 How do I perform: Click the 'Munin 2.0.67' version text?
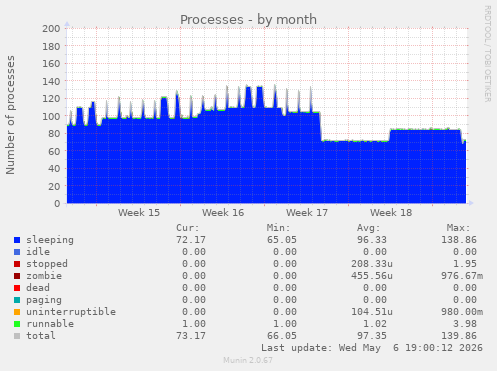[x=248, y=360]
